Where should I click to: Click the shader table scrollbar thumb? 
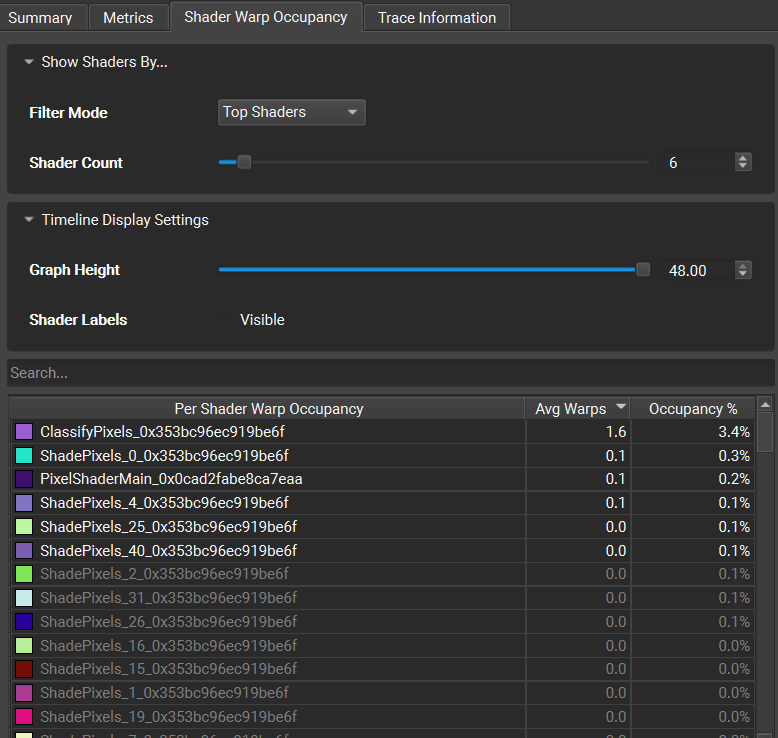coord(765,432)
